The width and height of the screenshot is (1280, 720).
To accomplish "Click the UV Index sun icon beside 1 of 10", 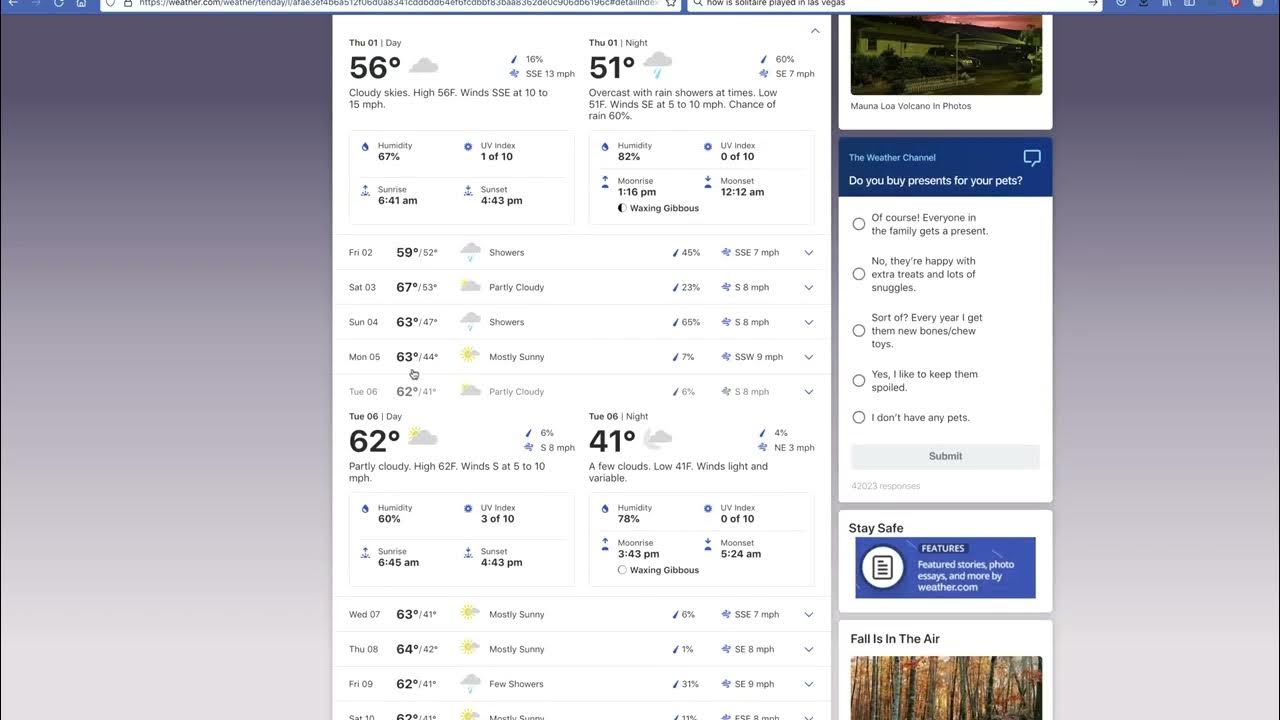I will coord(468,147).
